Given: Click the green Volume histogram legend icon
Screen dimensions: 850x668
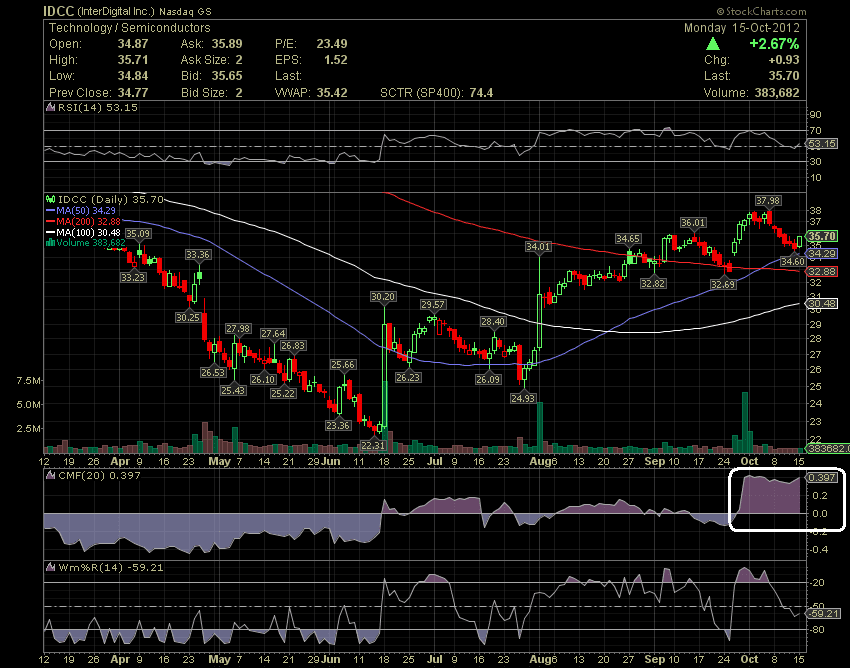Looking at the screenshot, I should (x=48, y=240).
